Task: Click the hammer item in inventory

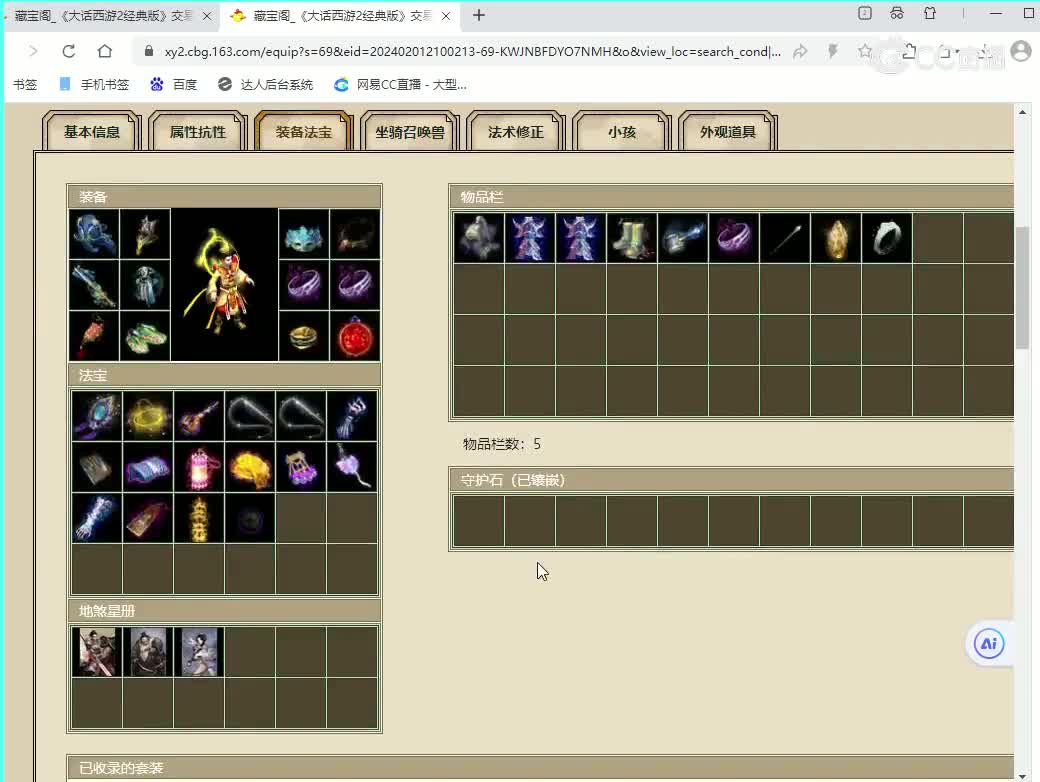Action: tap(683, 237)
